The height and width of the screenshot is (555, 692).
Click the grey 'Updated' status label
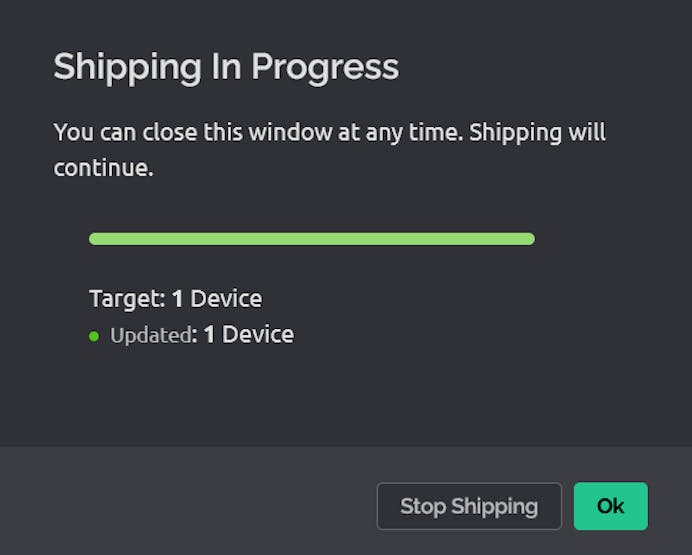pos(150,335)
